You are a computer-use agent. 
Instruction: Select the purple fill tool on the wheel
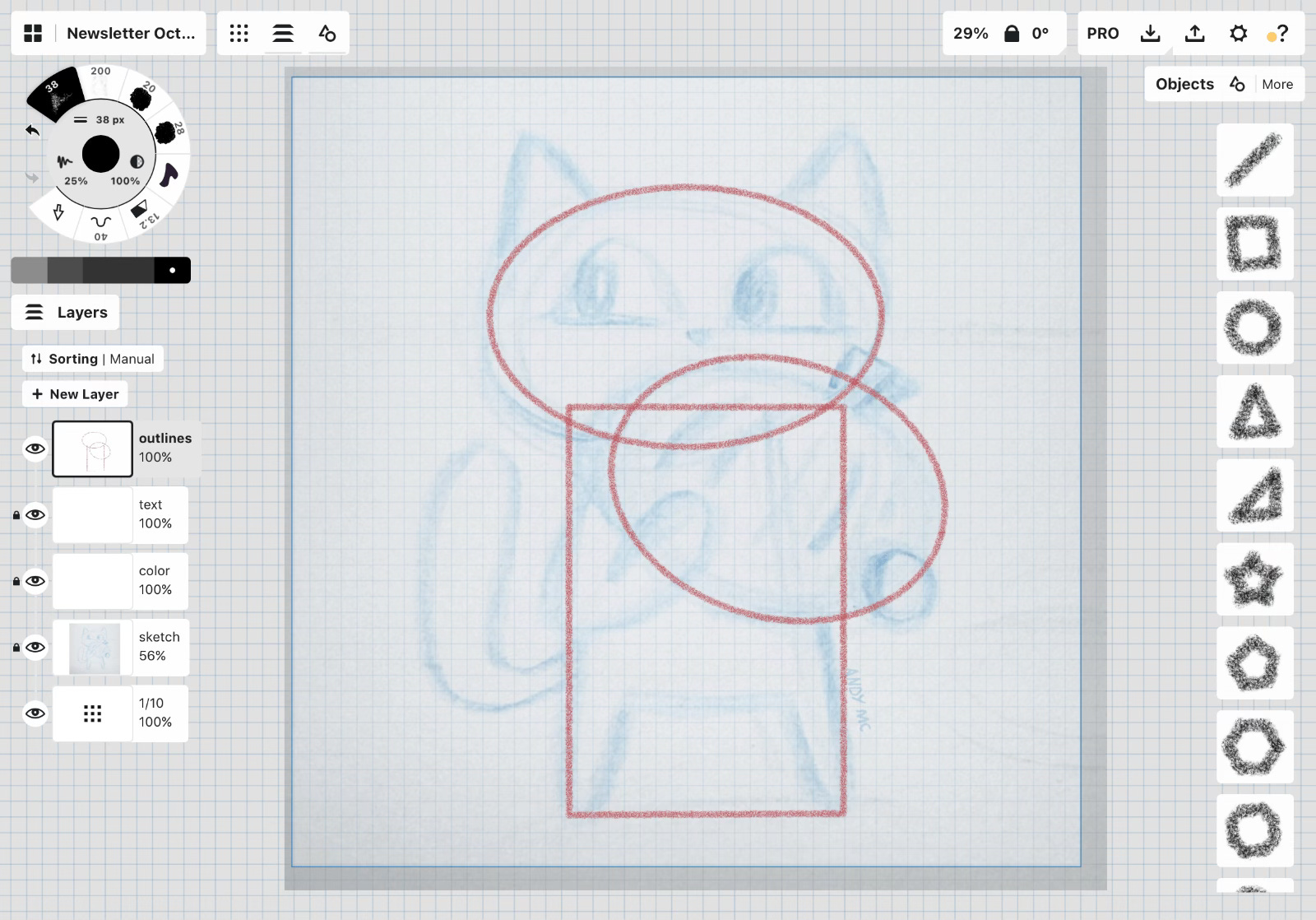pyautogui.click(x=168, y=174)
